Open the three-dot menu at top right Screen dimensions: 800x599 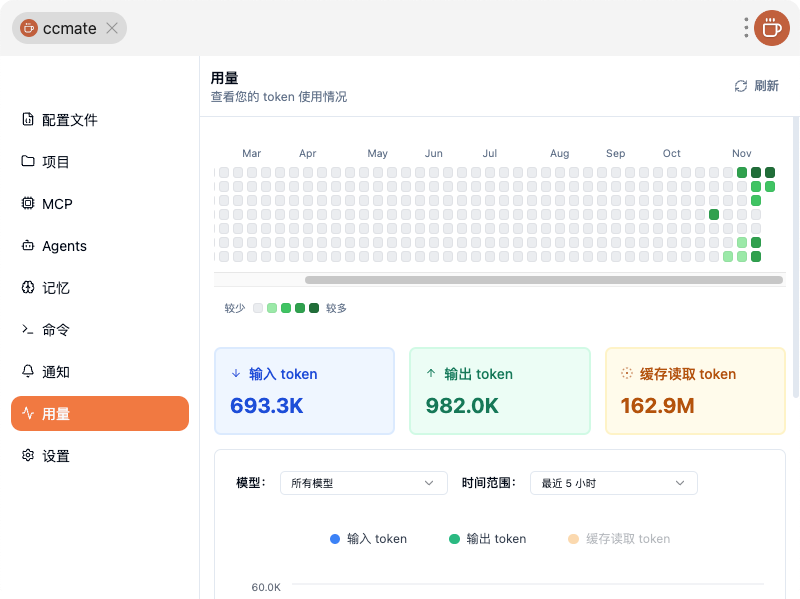point(746,28)
